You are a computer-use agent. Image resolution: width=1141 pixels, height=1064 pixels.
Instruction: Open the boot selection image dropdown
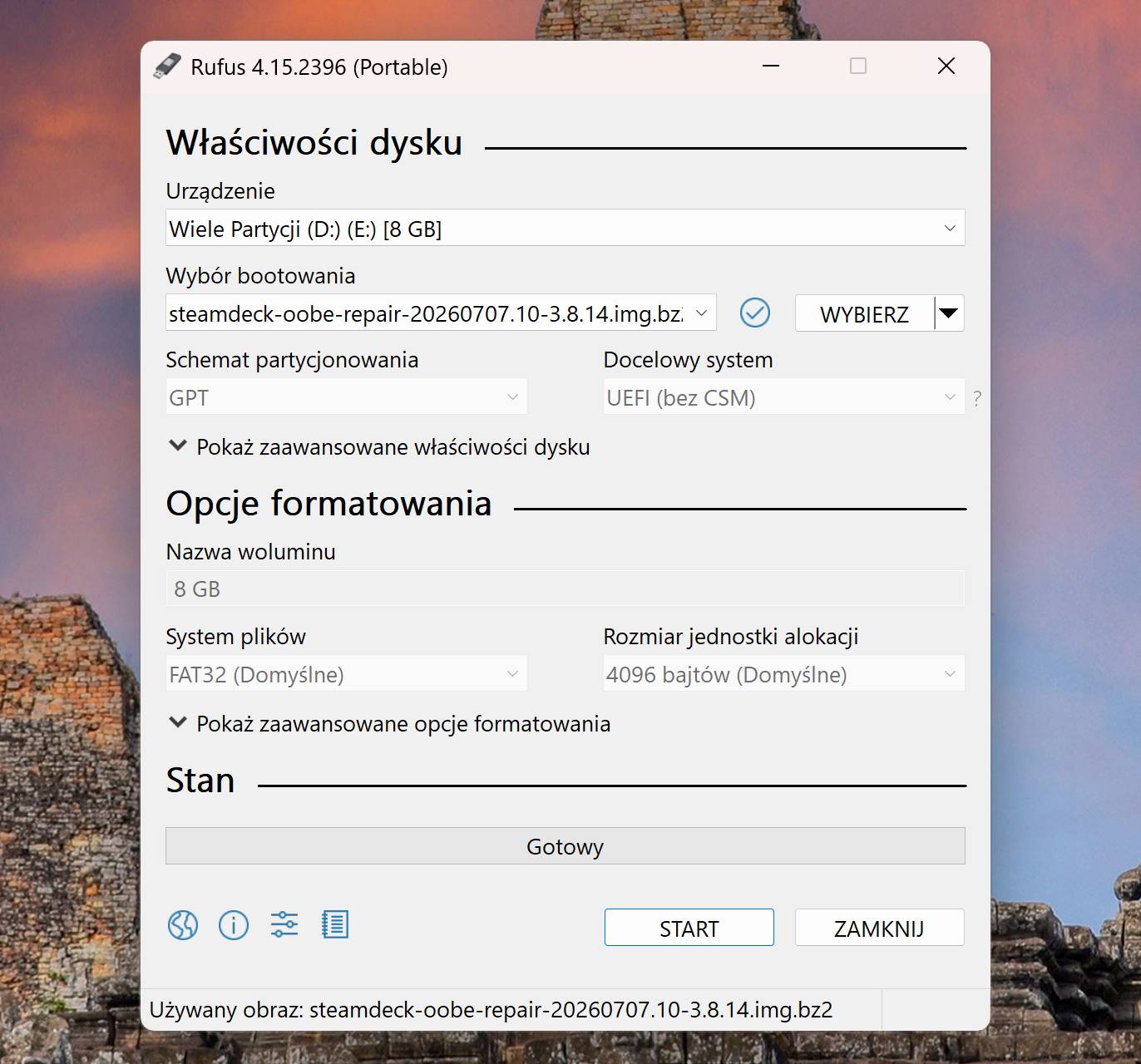(x=441, y=313)
